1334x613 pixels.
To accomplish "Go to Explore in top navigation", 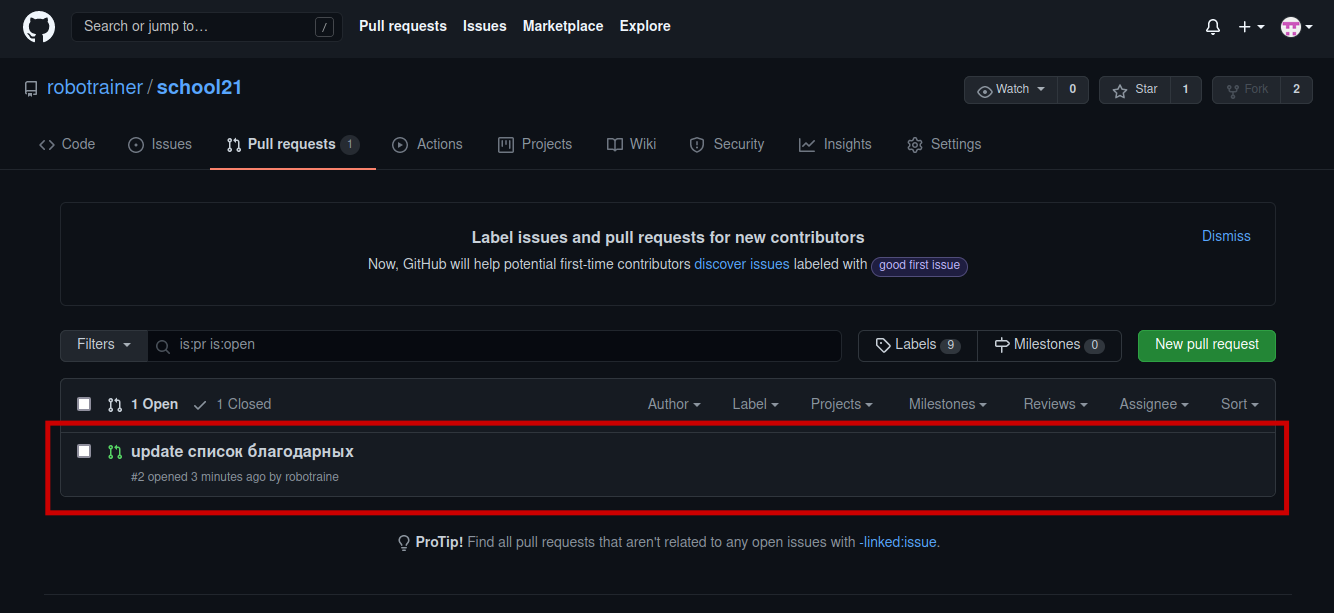I will 645,26.
